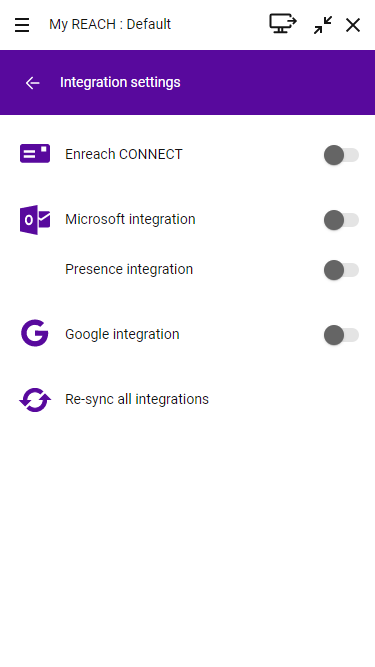375x667 pixels.
Task: Click the back arrow in Integration settings
Action: pos(32,83)
